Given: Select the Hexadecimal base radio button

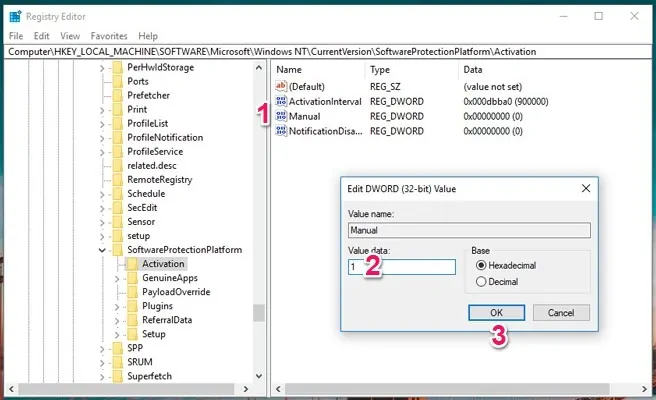Looking at the screenshot, I should (x=481, y=265).
